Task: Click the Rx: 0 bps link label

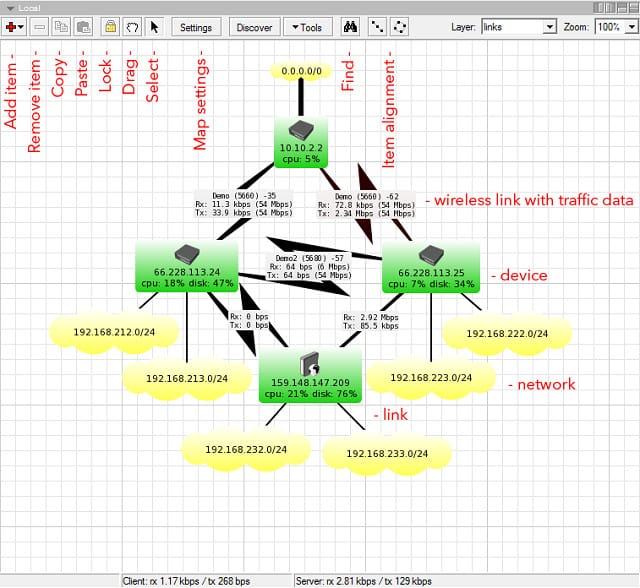Action: (249, 321)
